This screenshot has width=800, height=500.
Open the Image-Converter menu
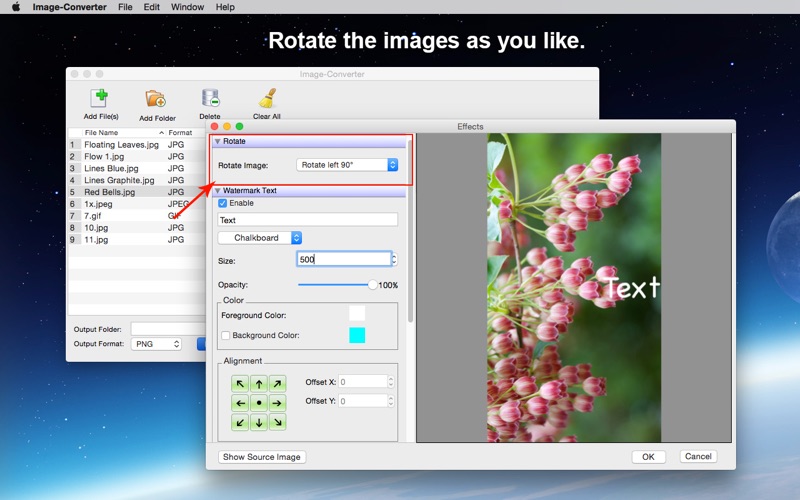[69, 7]
